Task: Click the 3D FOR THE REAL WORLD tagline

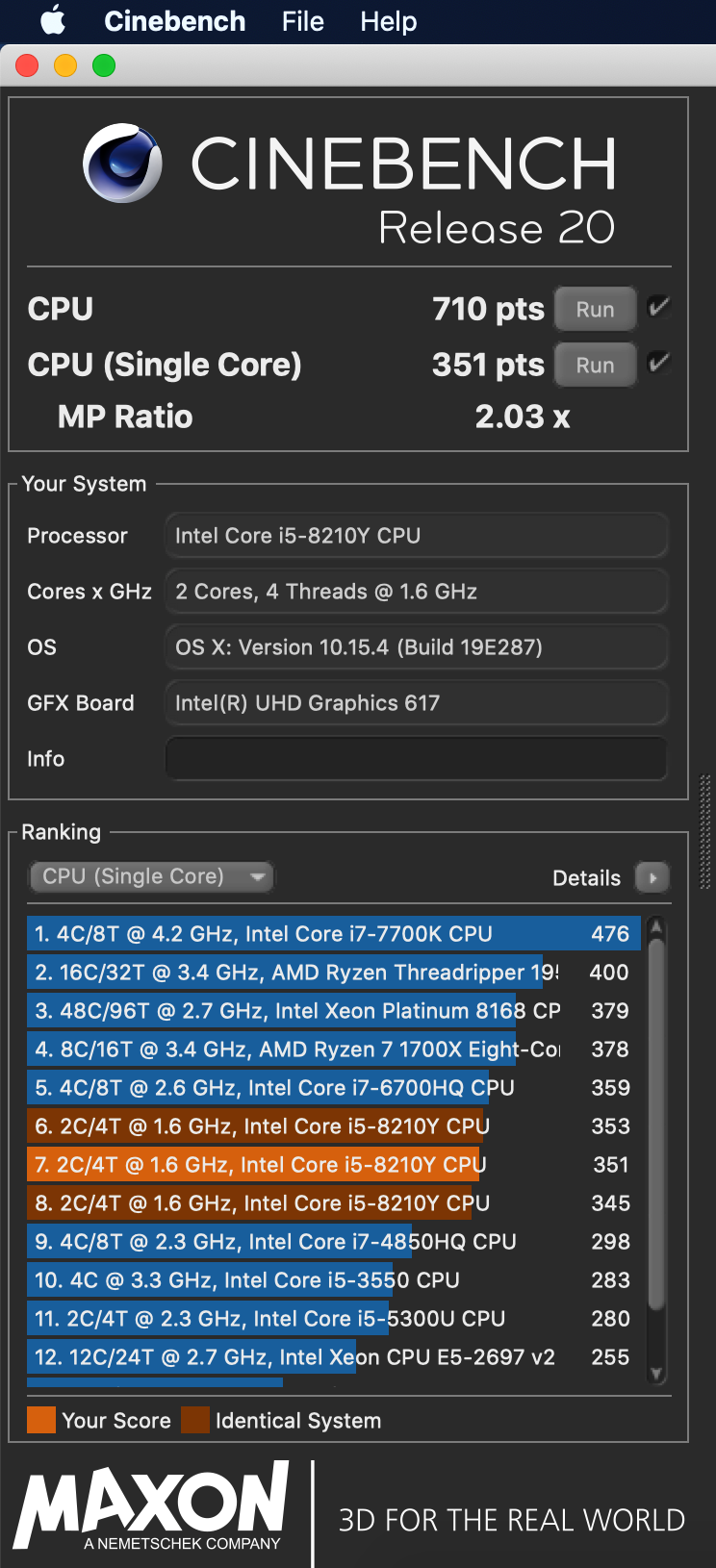Action: coord(511,1520)
